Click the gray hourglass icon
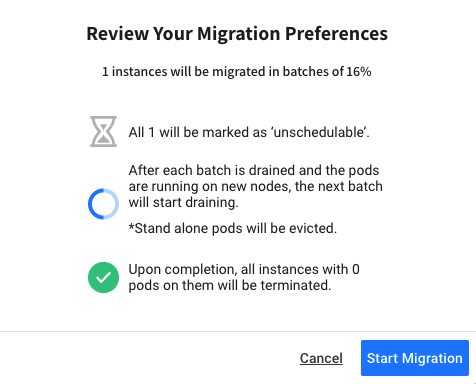This screenshot has width=476, height=384. tap(103, 131)
